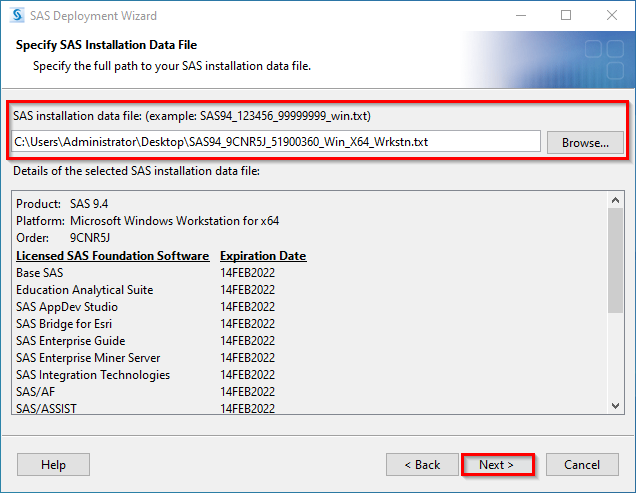Click the scroll up arrow in details list
This screenshot has width=636, height=493.
coord(615,200)
